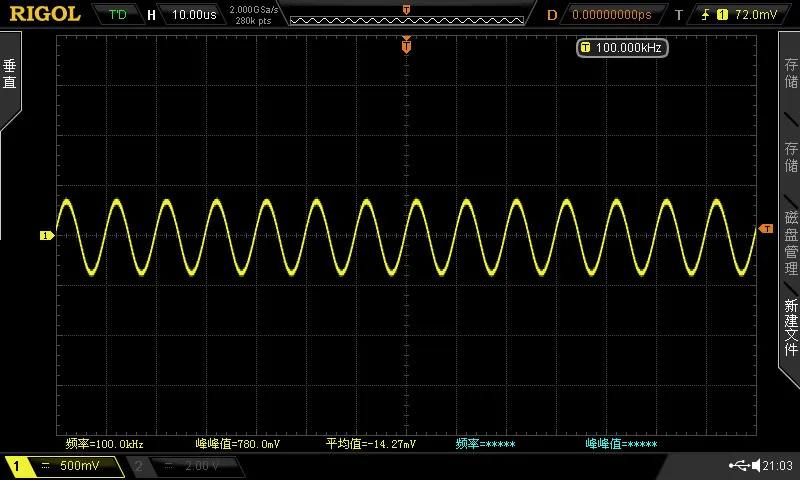The width and height of the screenshot is (800, 480).
Task: Click the yellow sine waveform trace
Action: pos(406,237)
